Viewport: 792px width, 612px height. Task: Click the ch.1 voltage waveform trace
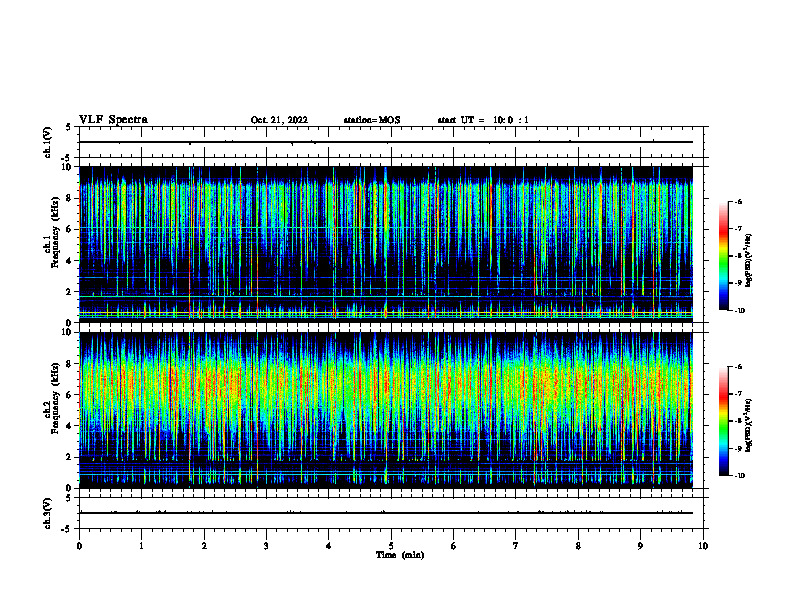[x=386, y=142]
